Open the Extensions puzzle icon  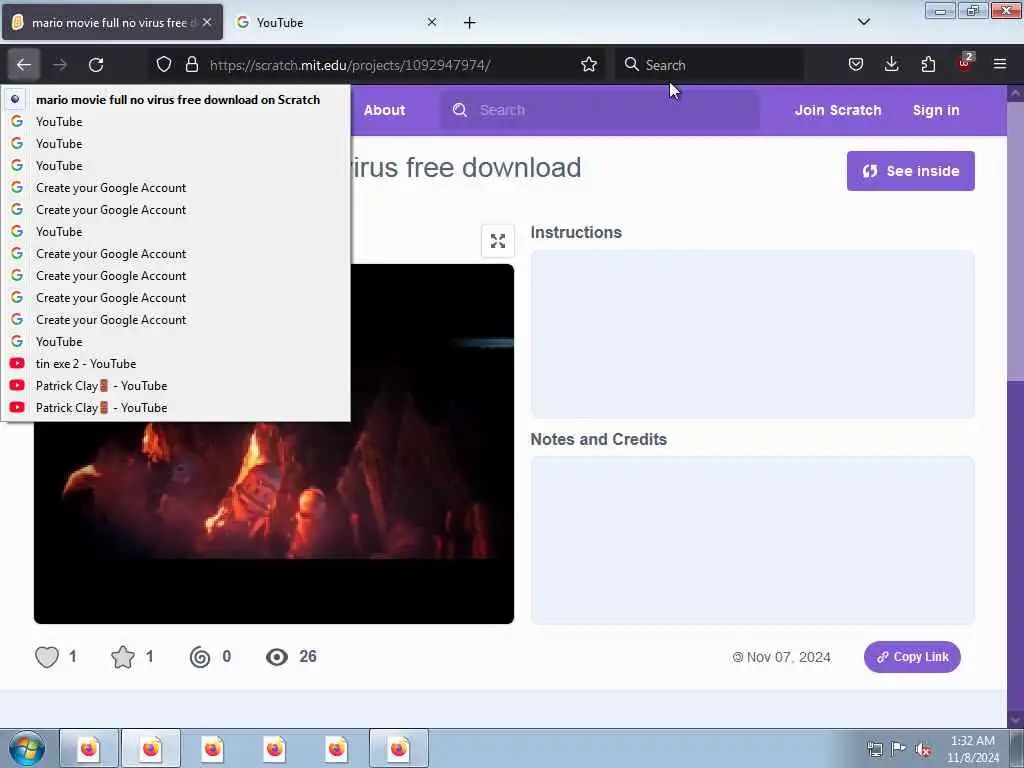tap(928, 65)
